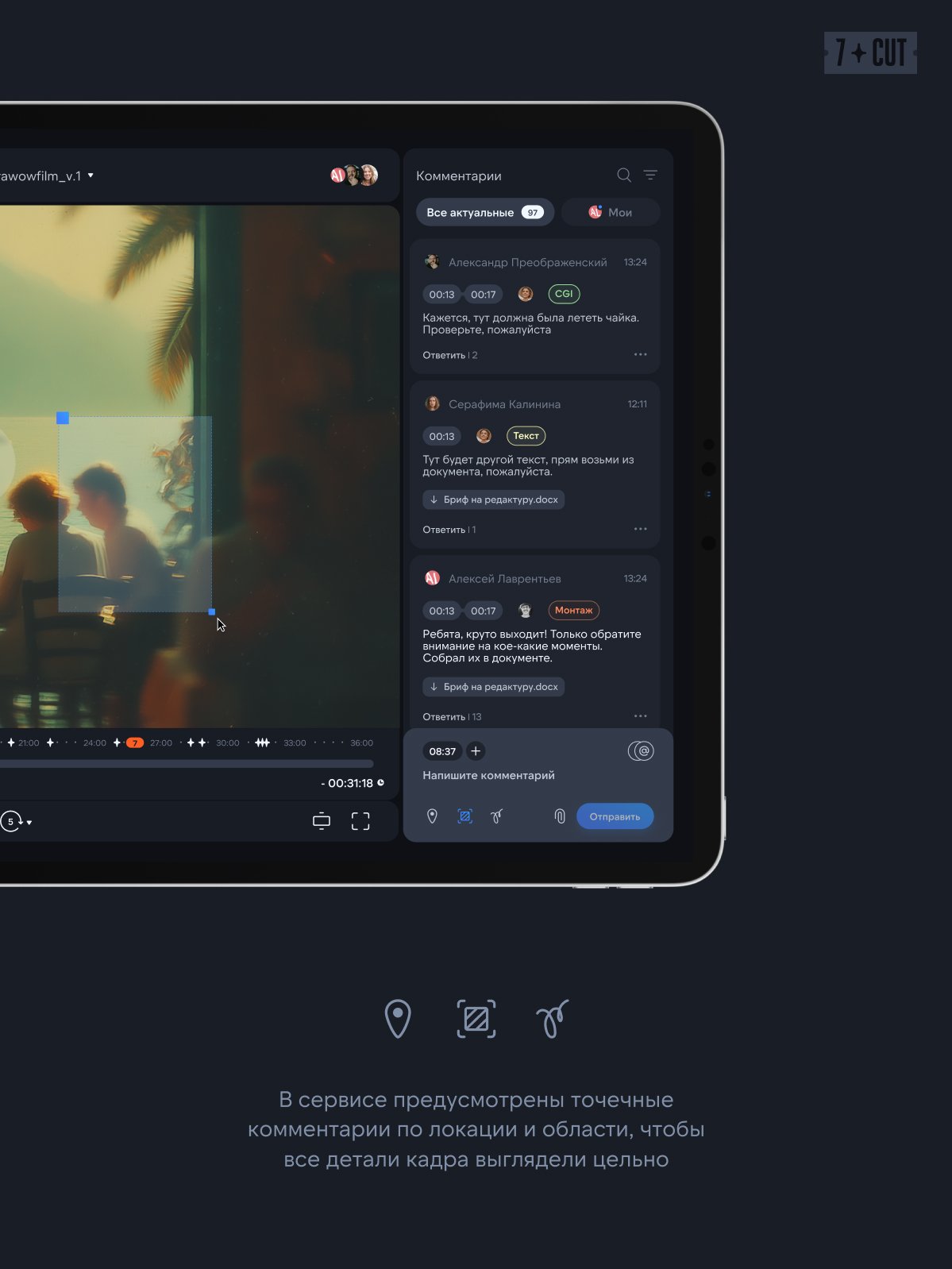Select the area selection comment tool
Image resolution: width=952 pixels, height=1269 pixels.
click(x=465, y=816)
